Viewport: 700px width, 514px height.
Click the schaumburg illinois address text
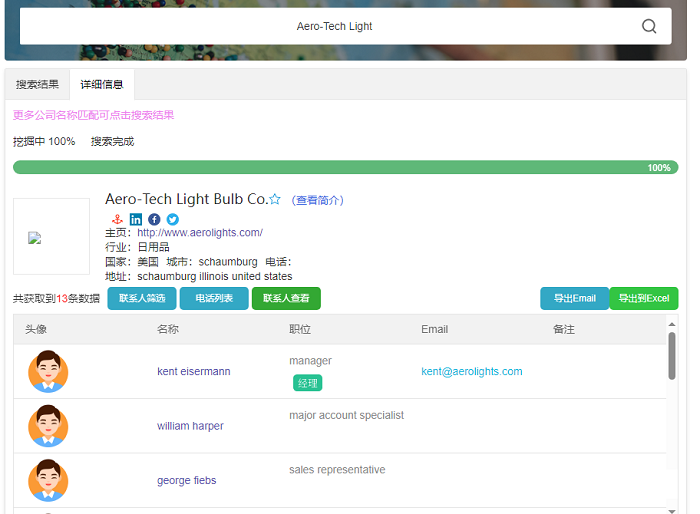(215, 276)
